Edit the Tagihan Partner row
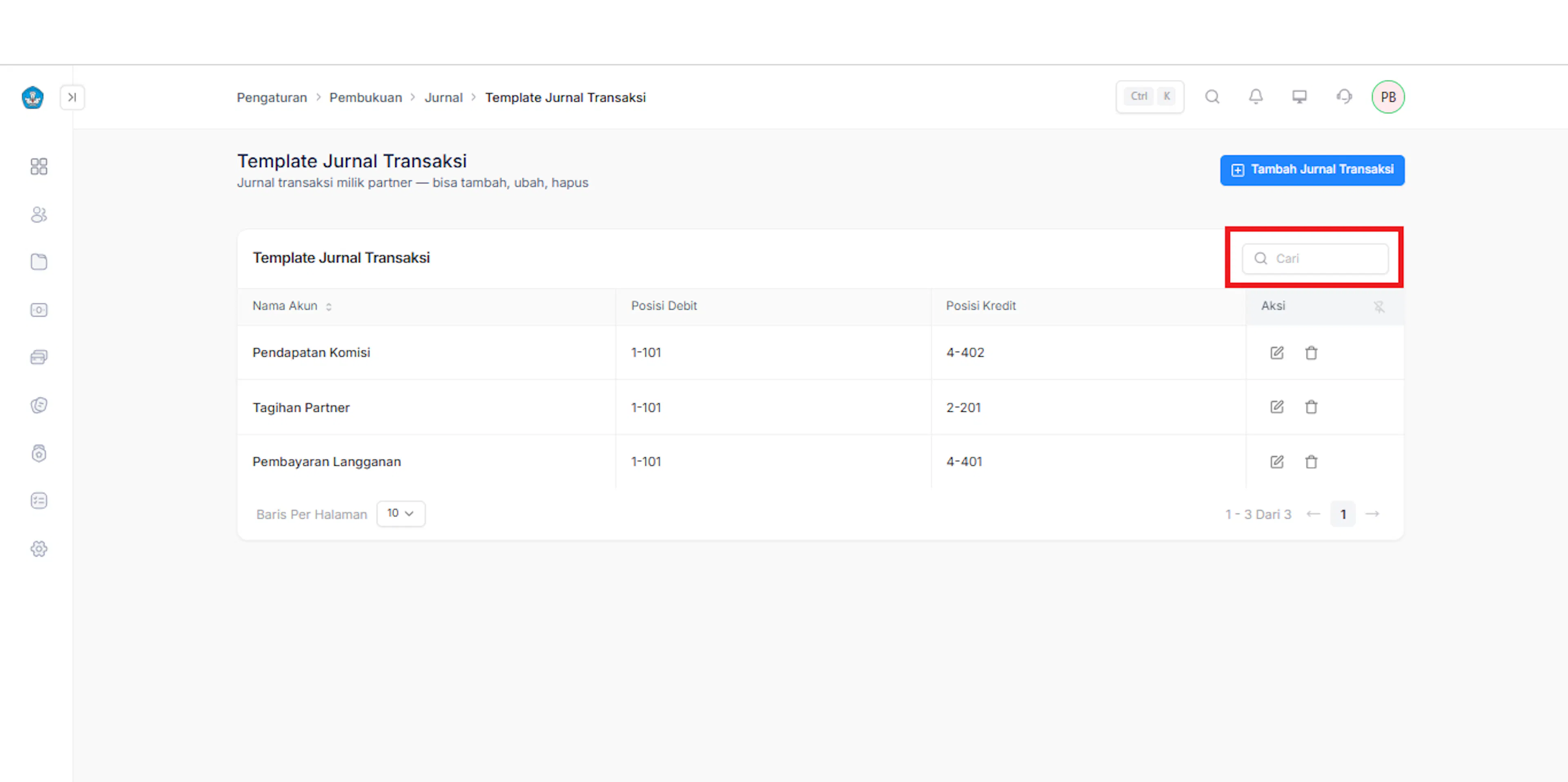Screen dimensions: 1568x782 coord(1276,407)
